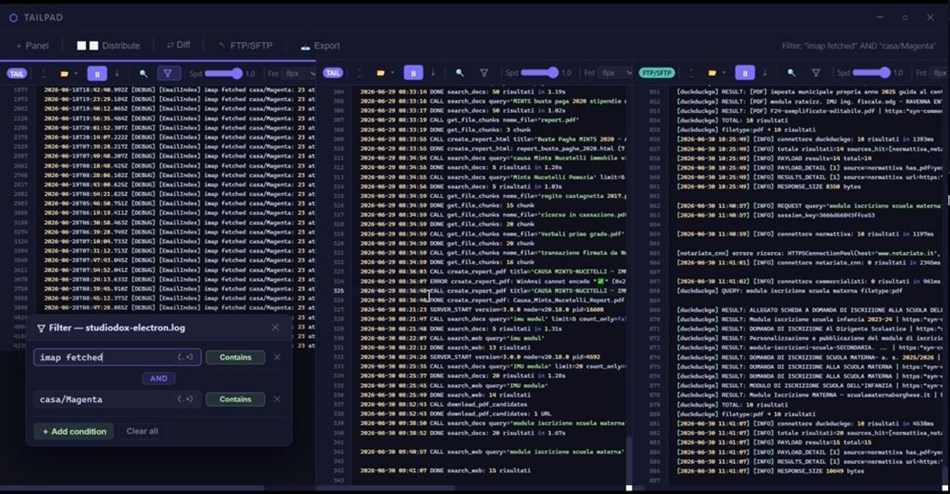
Task: Open folder icon in left TAIL panel
Action: 64,73
